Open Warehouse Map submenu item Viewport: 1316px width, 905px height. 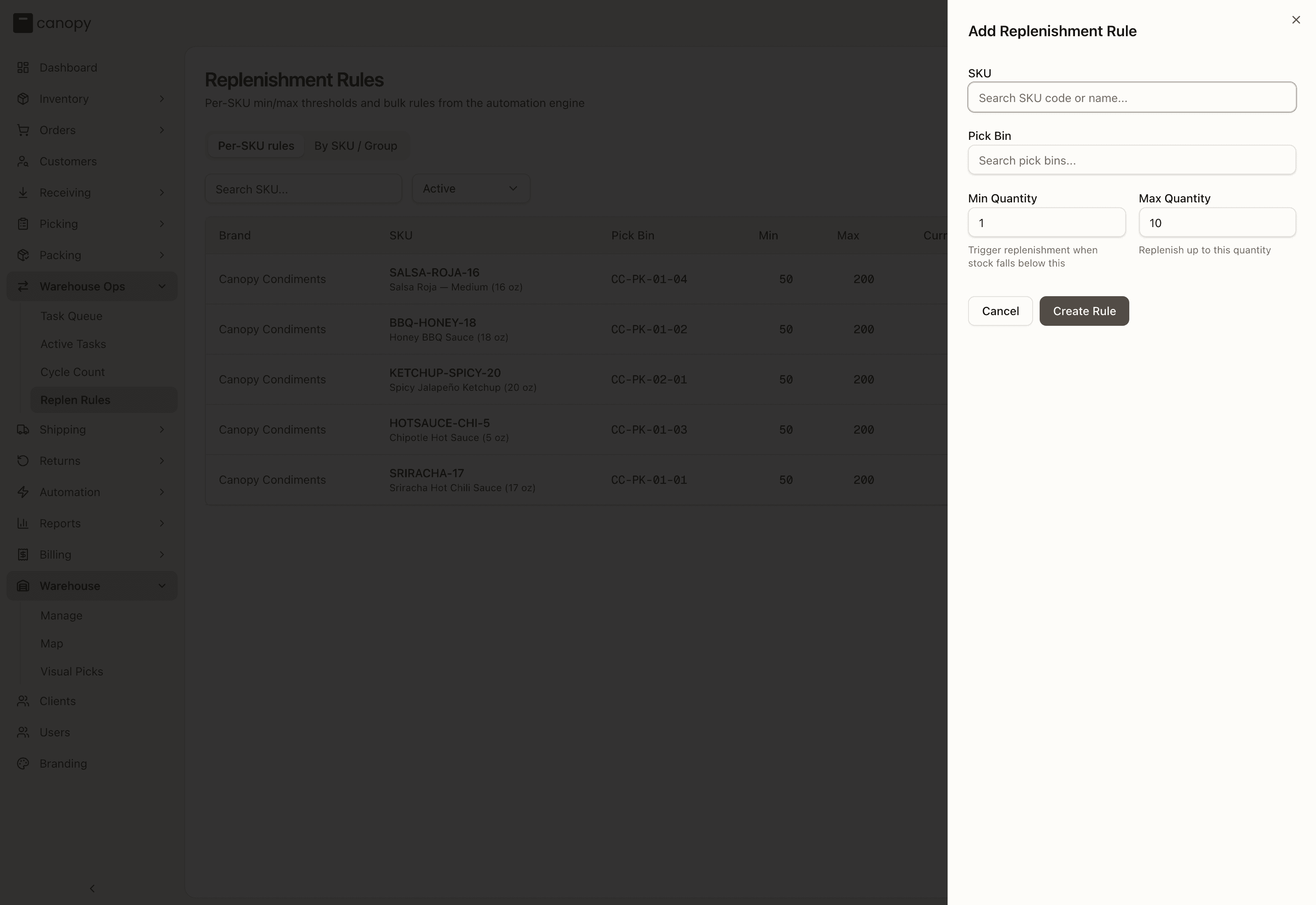coord(51,643)
